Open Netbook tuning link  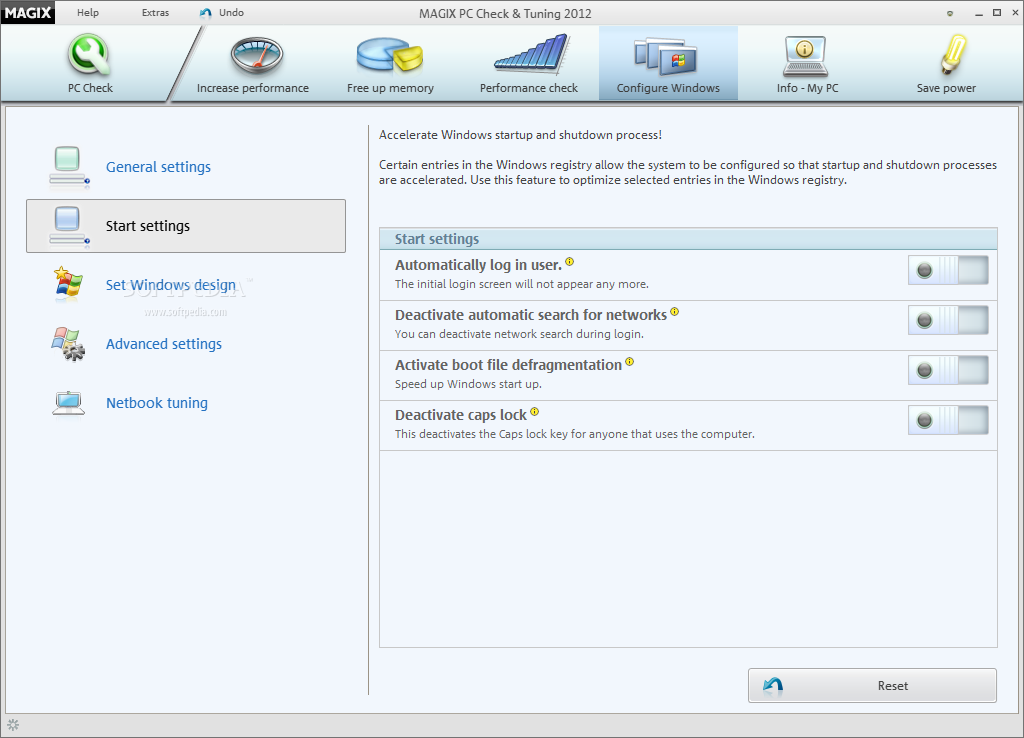coord(157,403)
